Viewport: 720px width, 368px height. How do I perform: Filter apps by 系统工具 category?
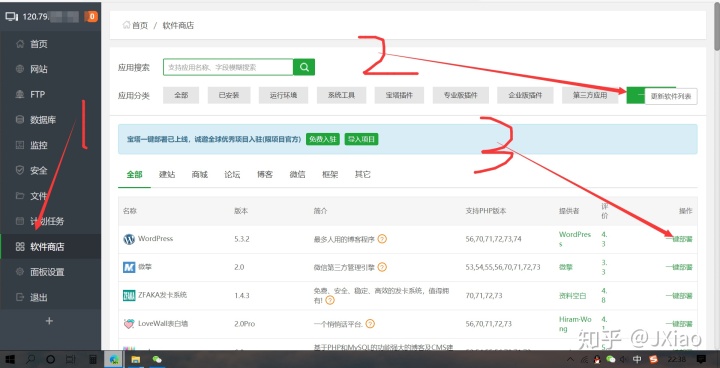click(341, 95)
